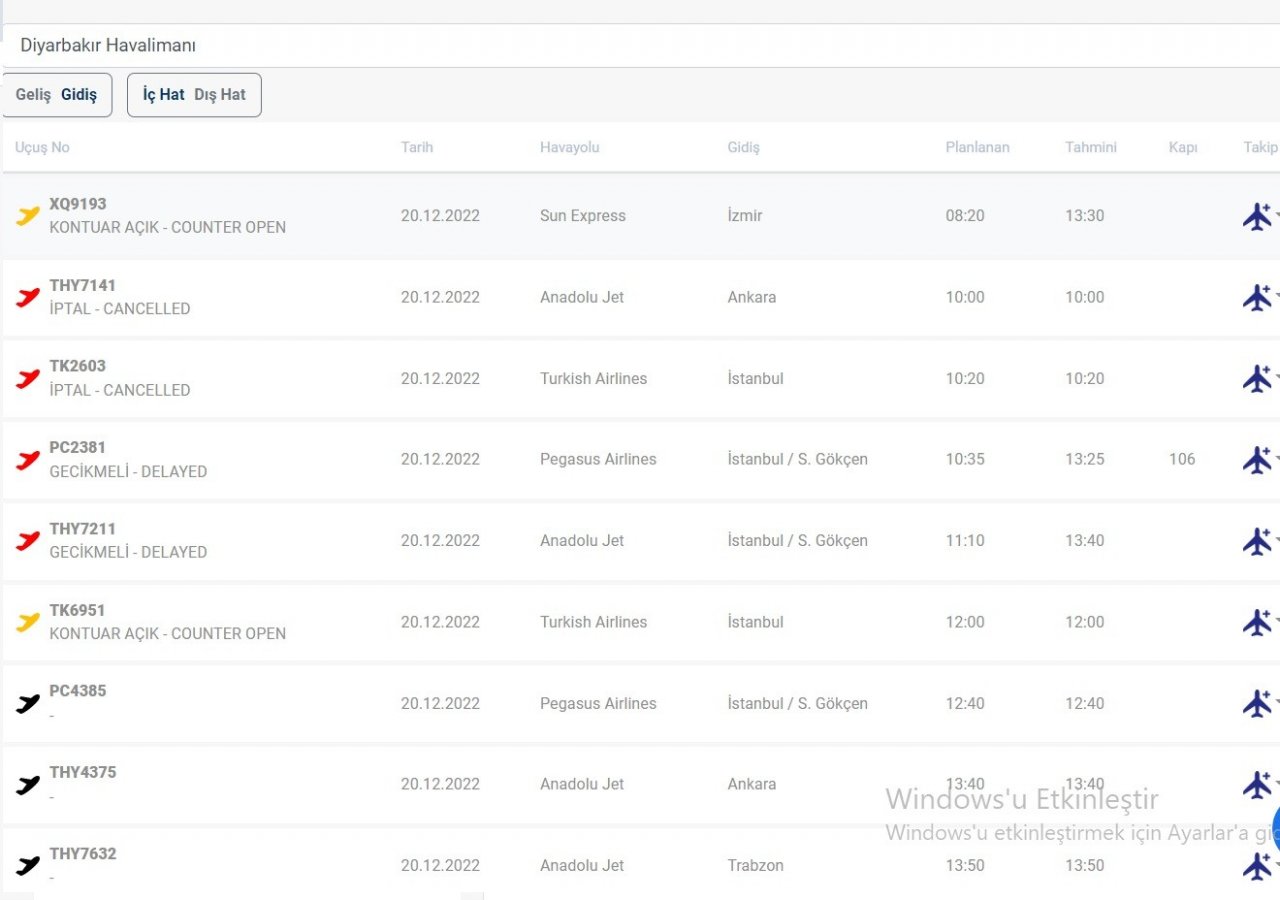Click red cancelled plane icon beside THY7141
This screenshot has width=1280, height=900.
pyautogui.click(x=28, y=297)
